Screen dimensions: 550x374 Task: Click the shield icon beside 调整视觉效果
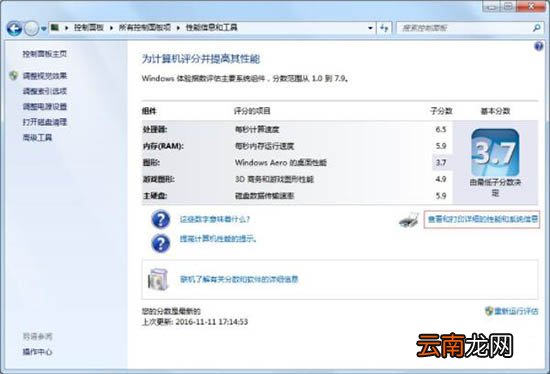[x=14, y=76]
